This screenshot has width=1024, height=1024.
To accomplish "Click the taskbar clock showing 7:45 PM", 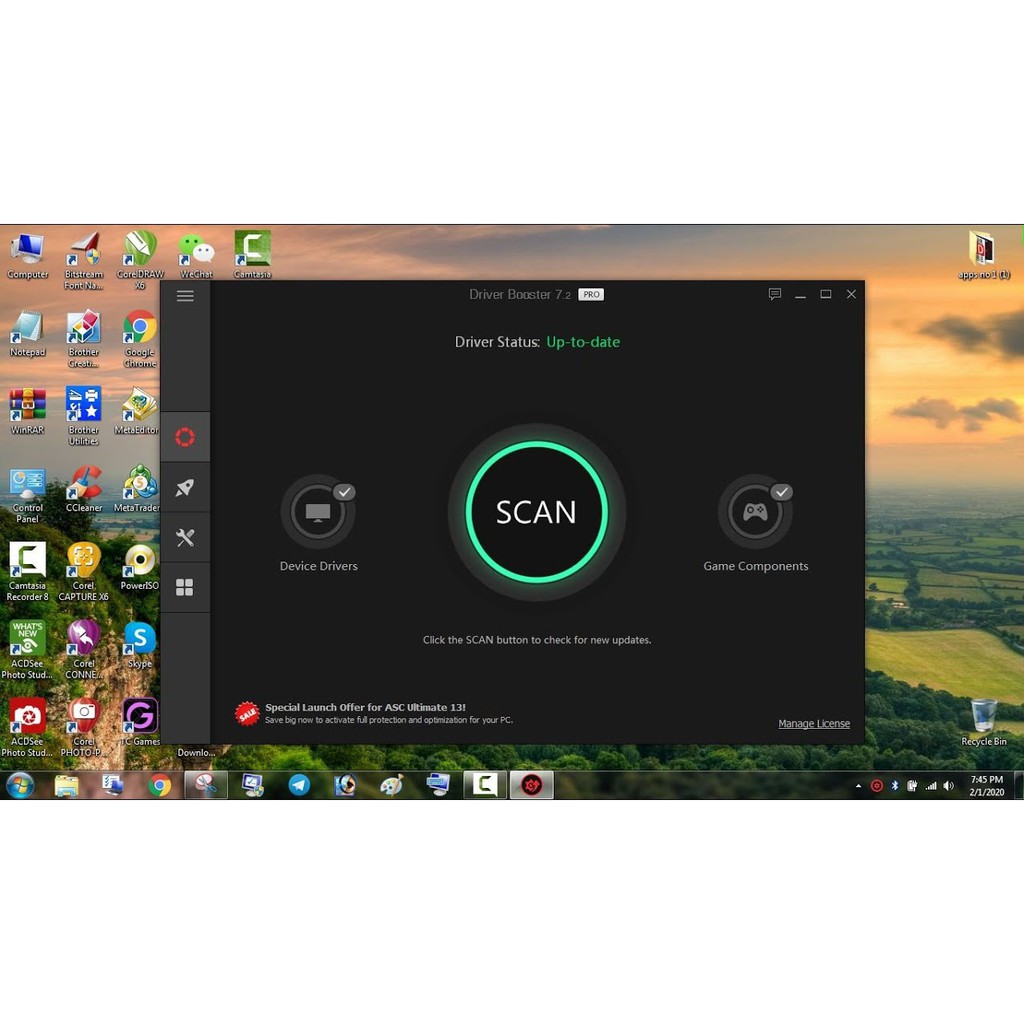I will pyautogui.click(x=986, y=785).
